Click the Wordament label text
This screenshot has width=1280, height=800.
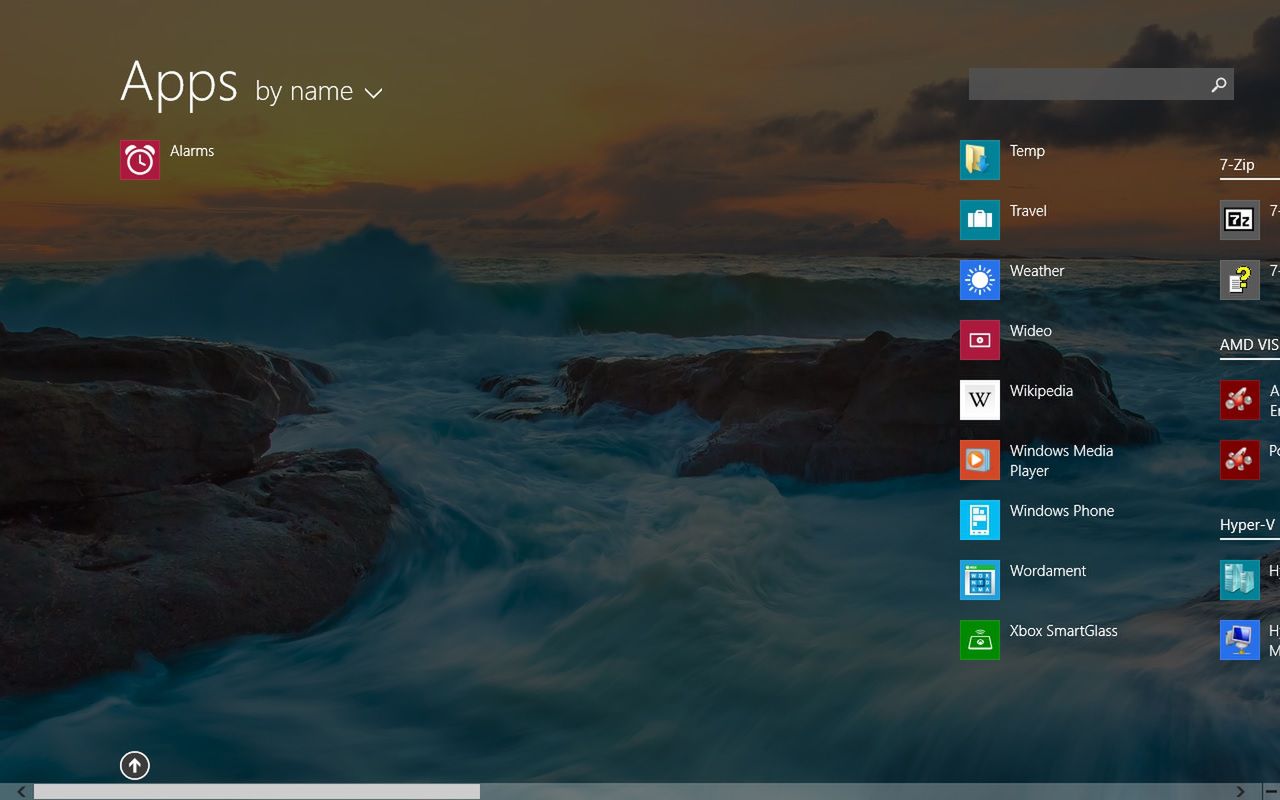1048,571
